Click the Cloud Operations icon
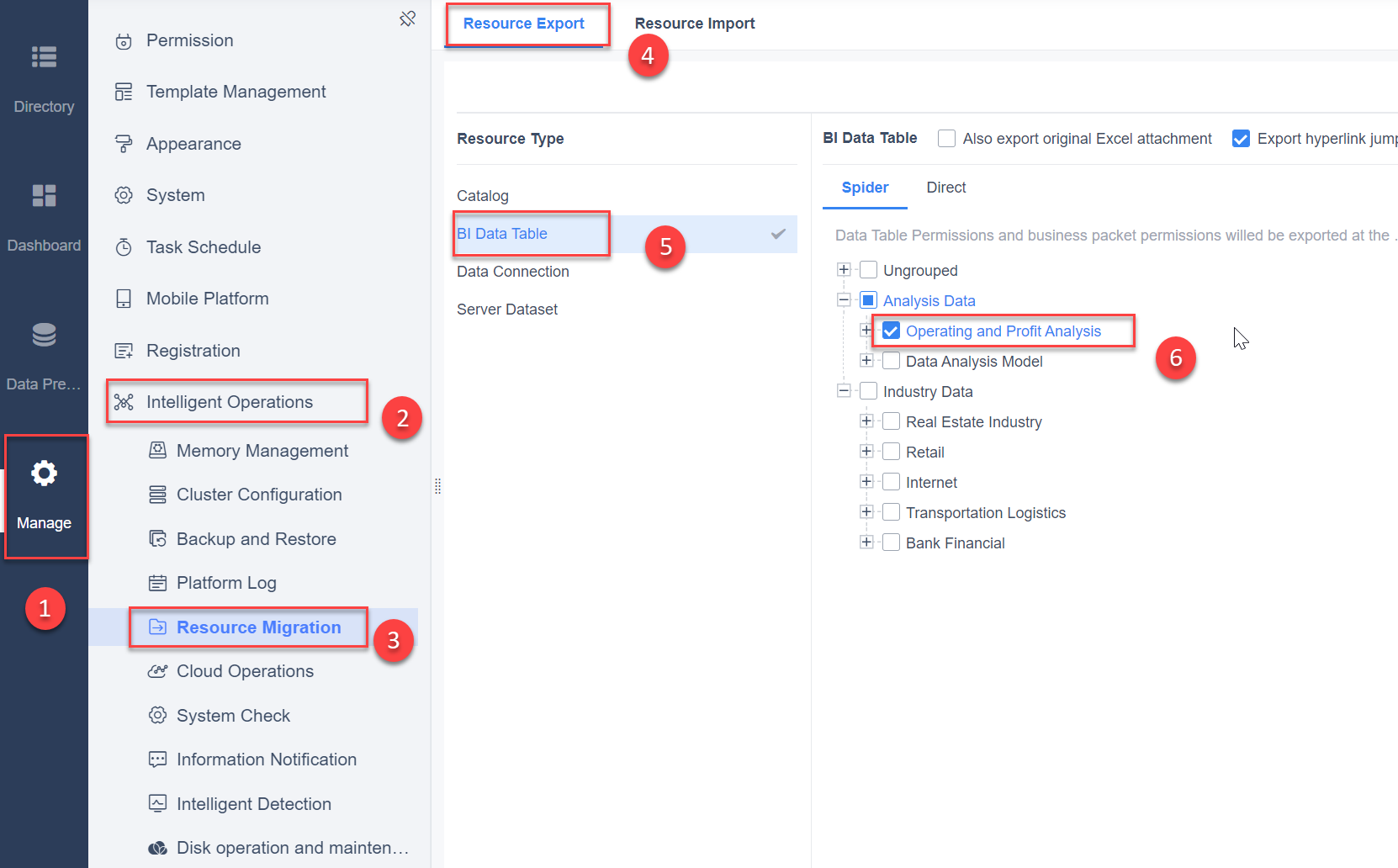This screenshot has height=868, width=1398. (157, 671)
